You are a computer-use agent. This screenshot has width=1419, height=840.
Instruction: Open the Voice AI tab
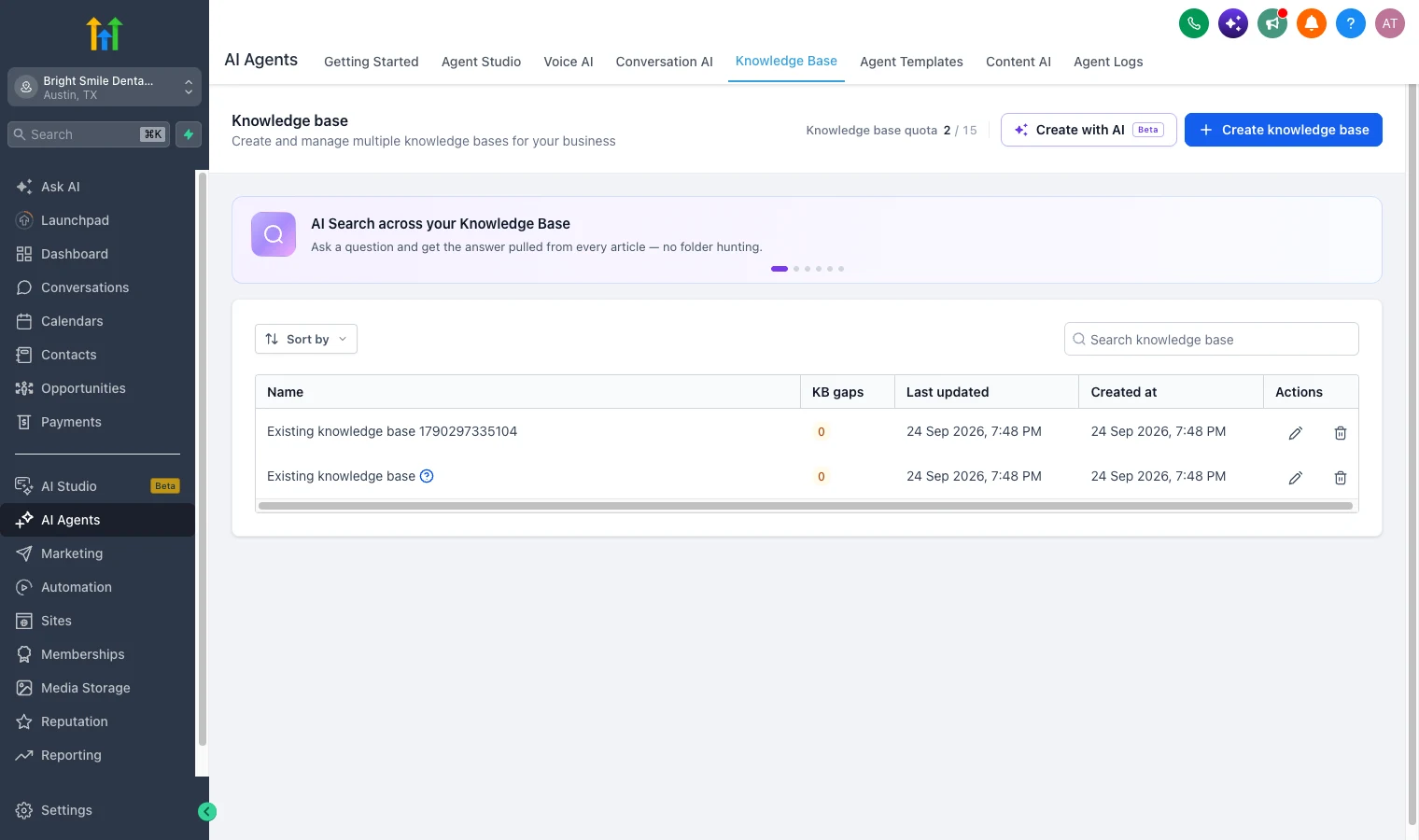point(569,62)
